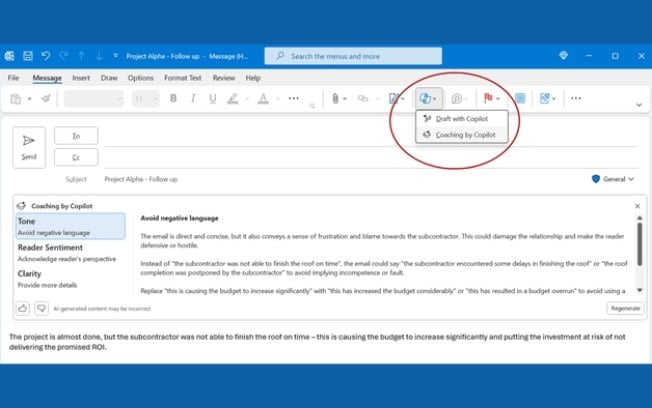Open the Help tab
This screenshot has height=408, width=652.
(x=253, y=78)
